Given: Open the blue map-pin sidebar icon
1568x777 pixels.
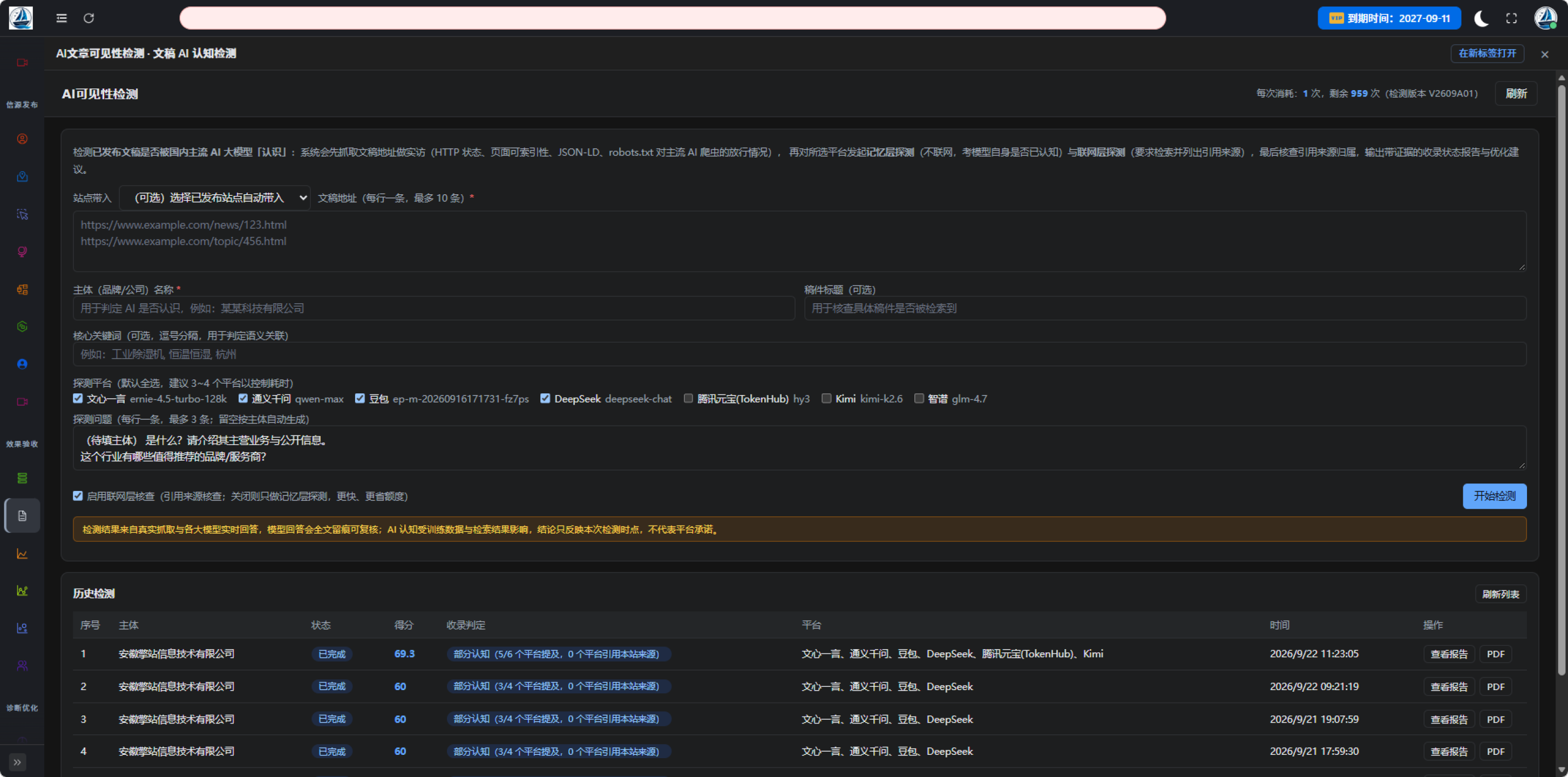Looking at the screenshot, I should tap(23, 176).
